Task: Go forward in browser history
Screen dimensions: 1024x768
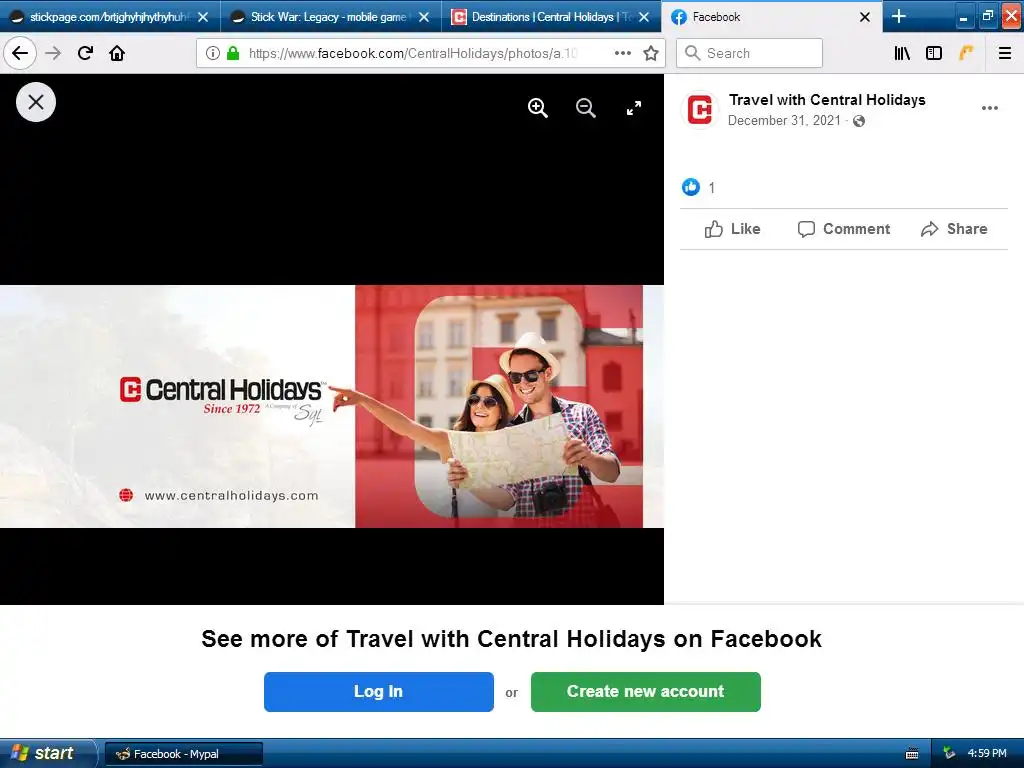Action: [53, 53]
